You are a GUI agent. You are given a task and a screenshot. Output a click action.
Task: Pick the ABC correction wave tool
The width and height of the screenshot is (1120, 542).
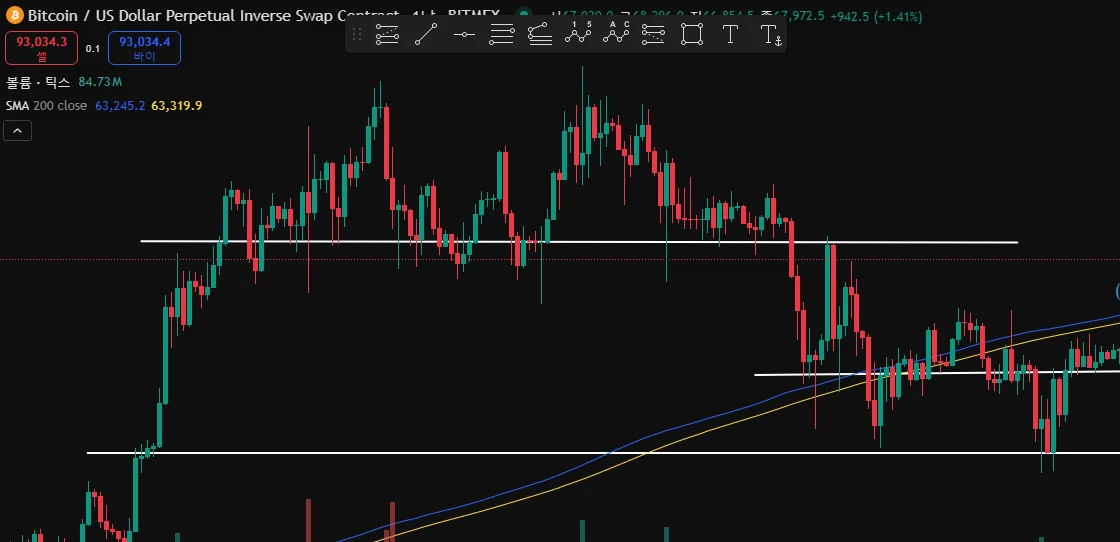click(x=616, y=34)
